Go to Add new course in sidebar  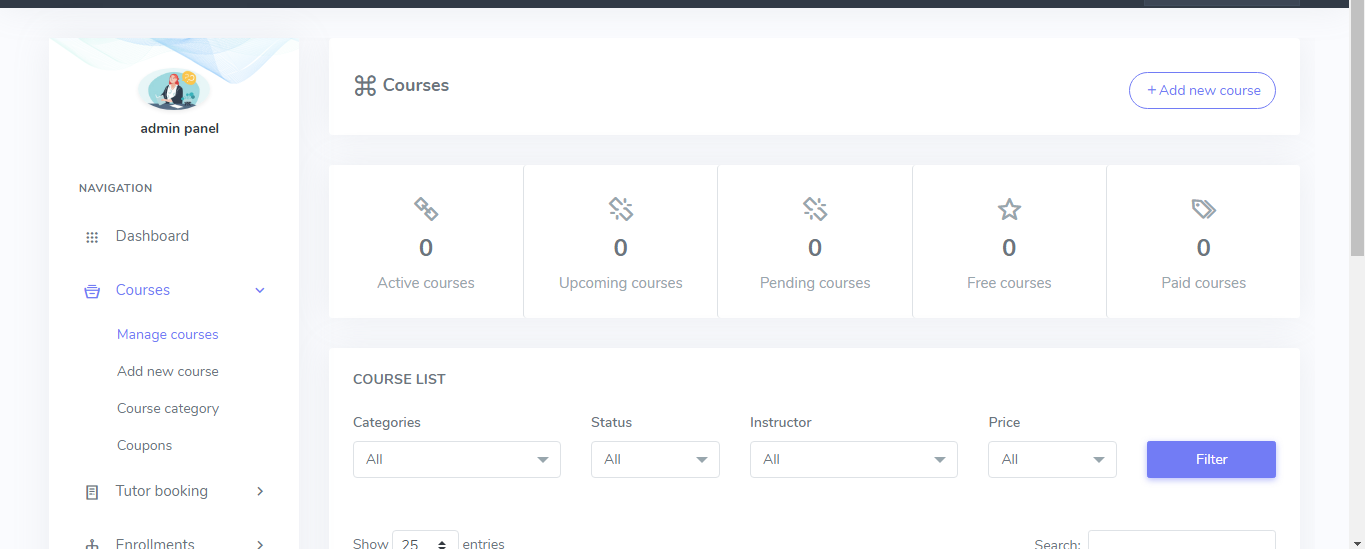point(167,371)
